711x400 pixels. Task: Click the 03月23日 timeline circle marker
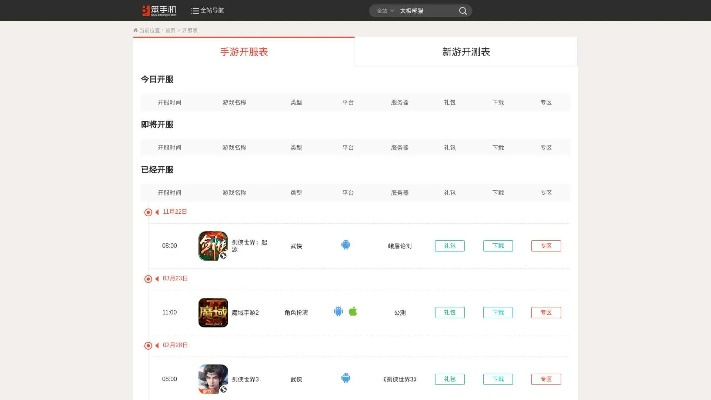(148, 279)
